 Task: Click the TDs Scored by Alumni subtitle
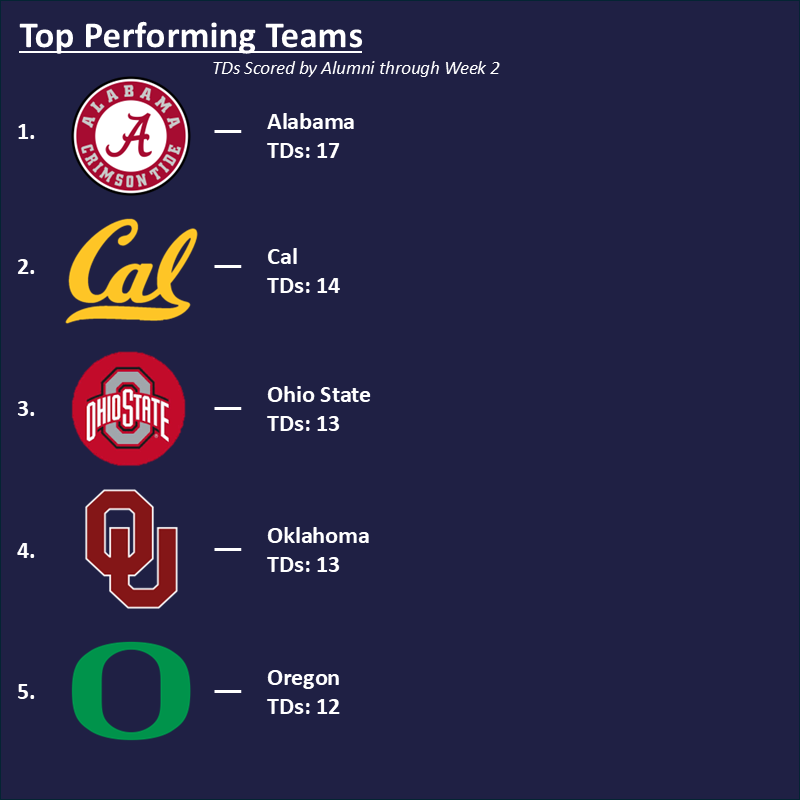tap(355, 69)
